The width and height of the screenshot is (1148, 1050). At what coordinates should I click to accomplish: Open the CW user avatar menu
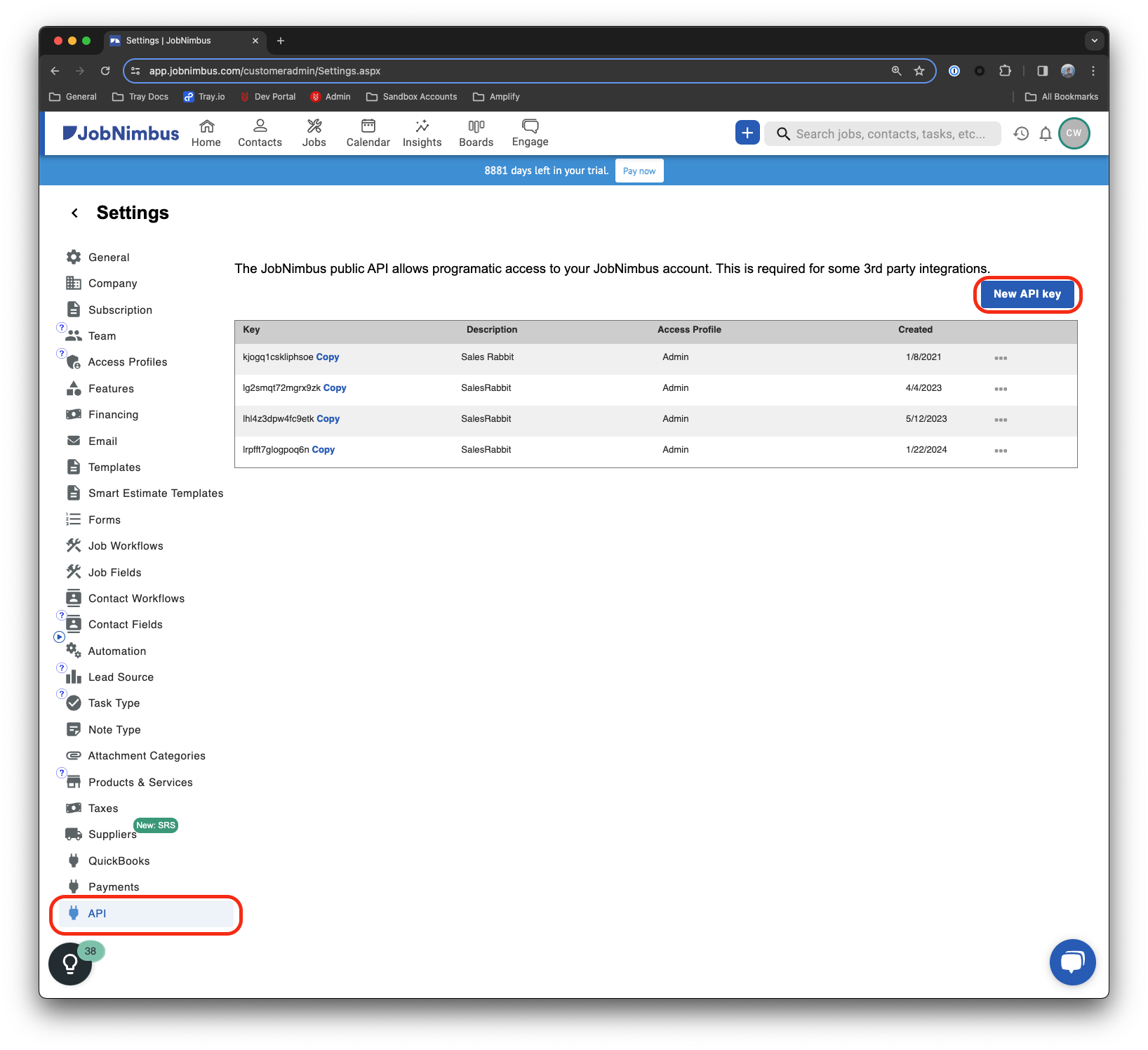(1074, 133)
